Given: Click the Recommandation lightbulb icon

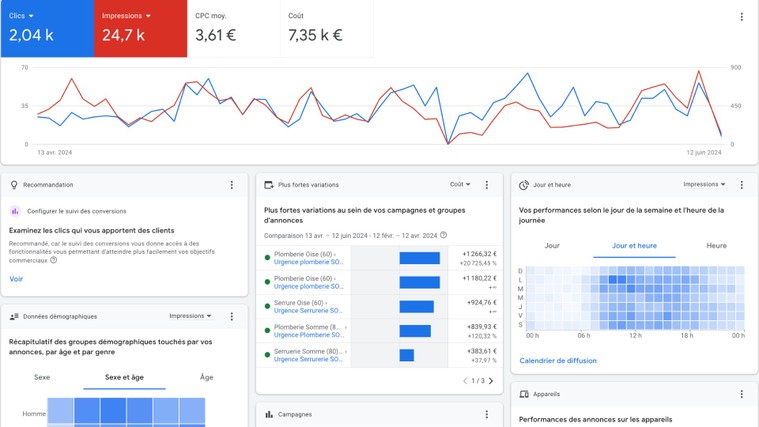Looking at the screenshot, I should pos(14,185).
